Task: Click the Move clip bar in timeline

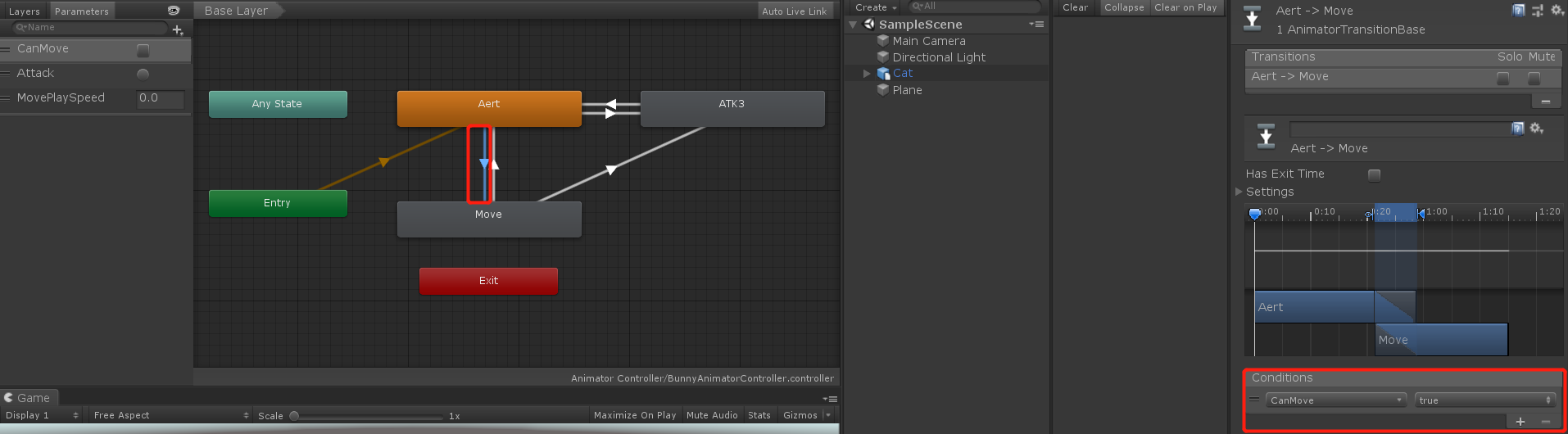Action: pos(1441,340)
